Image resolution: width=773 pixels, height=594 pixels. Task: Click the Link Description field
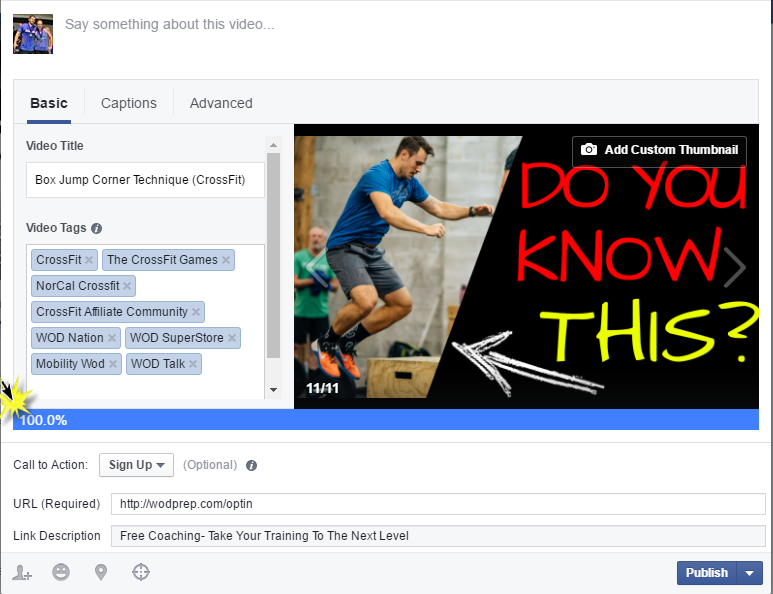438,536
